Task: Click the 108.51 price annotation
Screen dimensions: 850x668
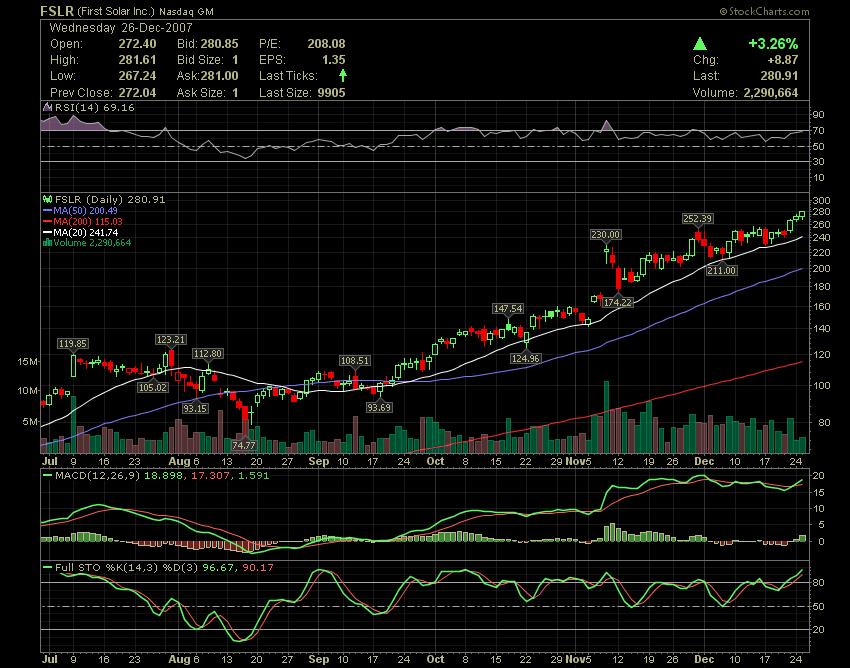Action: coord(355,361)
